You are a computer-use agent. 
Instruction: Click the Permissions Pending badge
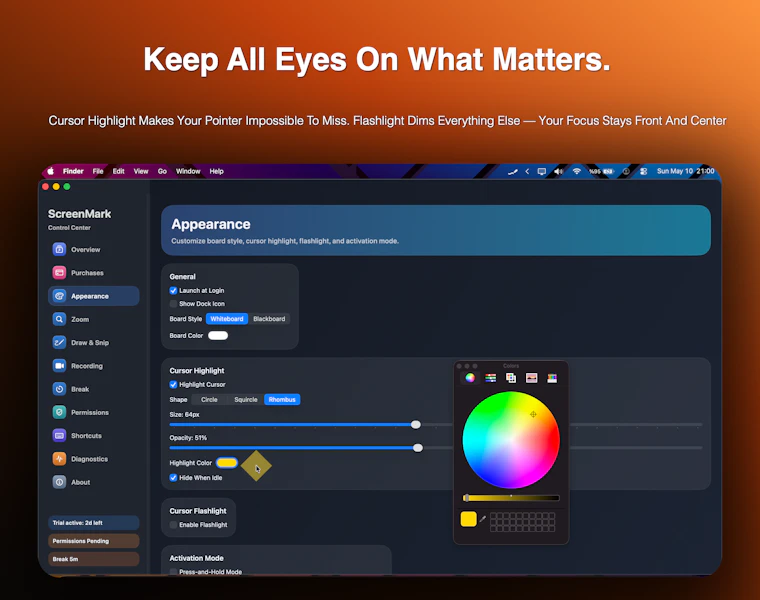pyautogui.click(x=94, y=541)
